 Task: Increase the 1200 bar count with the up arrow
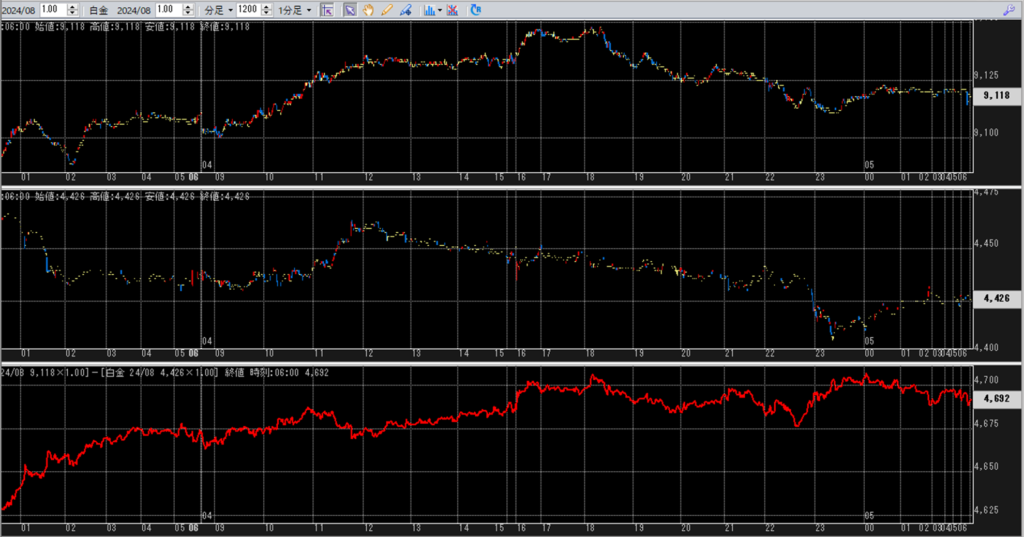pos(264,6)
